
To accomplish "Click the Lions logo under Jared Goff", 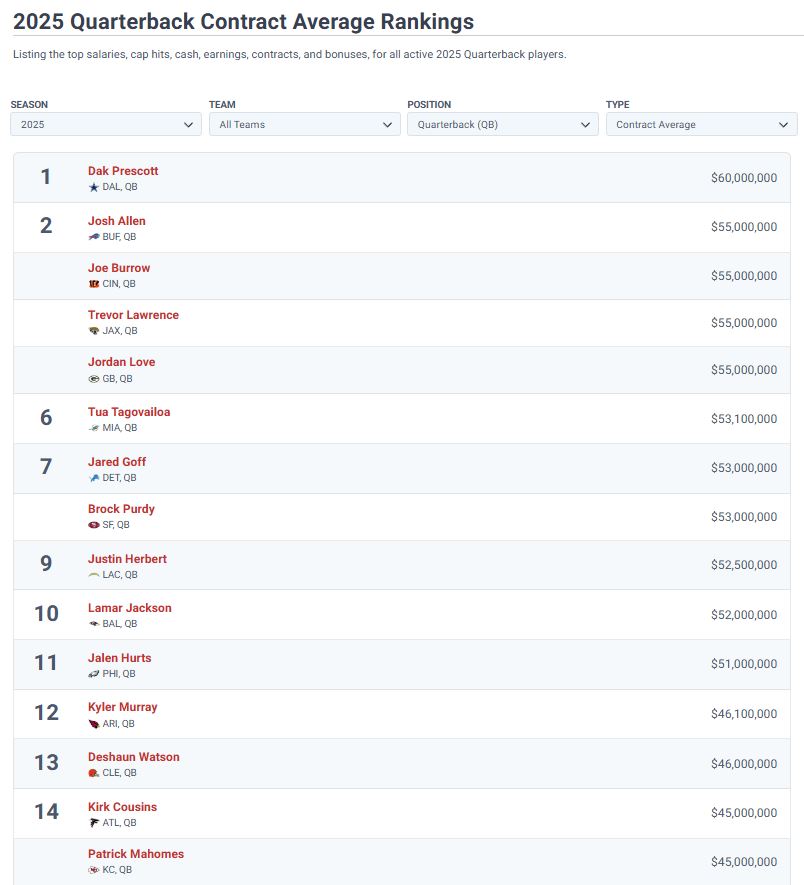I will pos(94,478).
